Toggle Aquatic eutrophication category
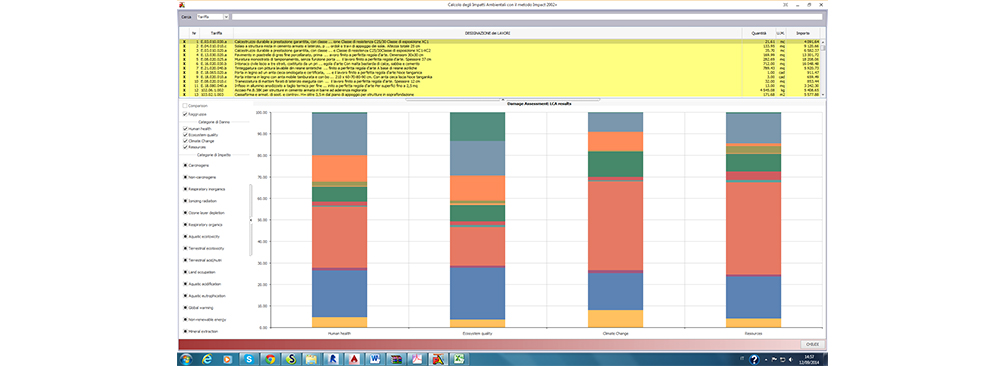The height and width of the screenshot is (366, 1006). pos(185,295)
